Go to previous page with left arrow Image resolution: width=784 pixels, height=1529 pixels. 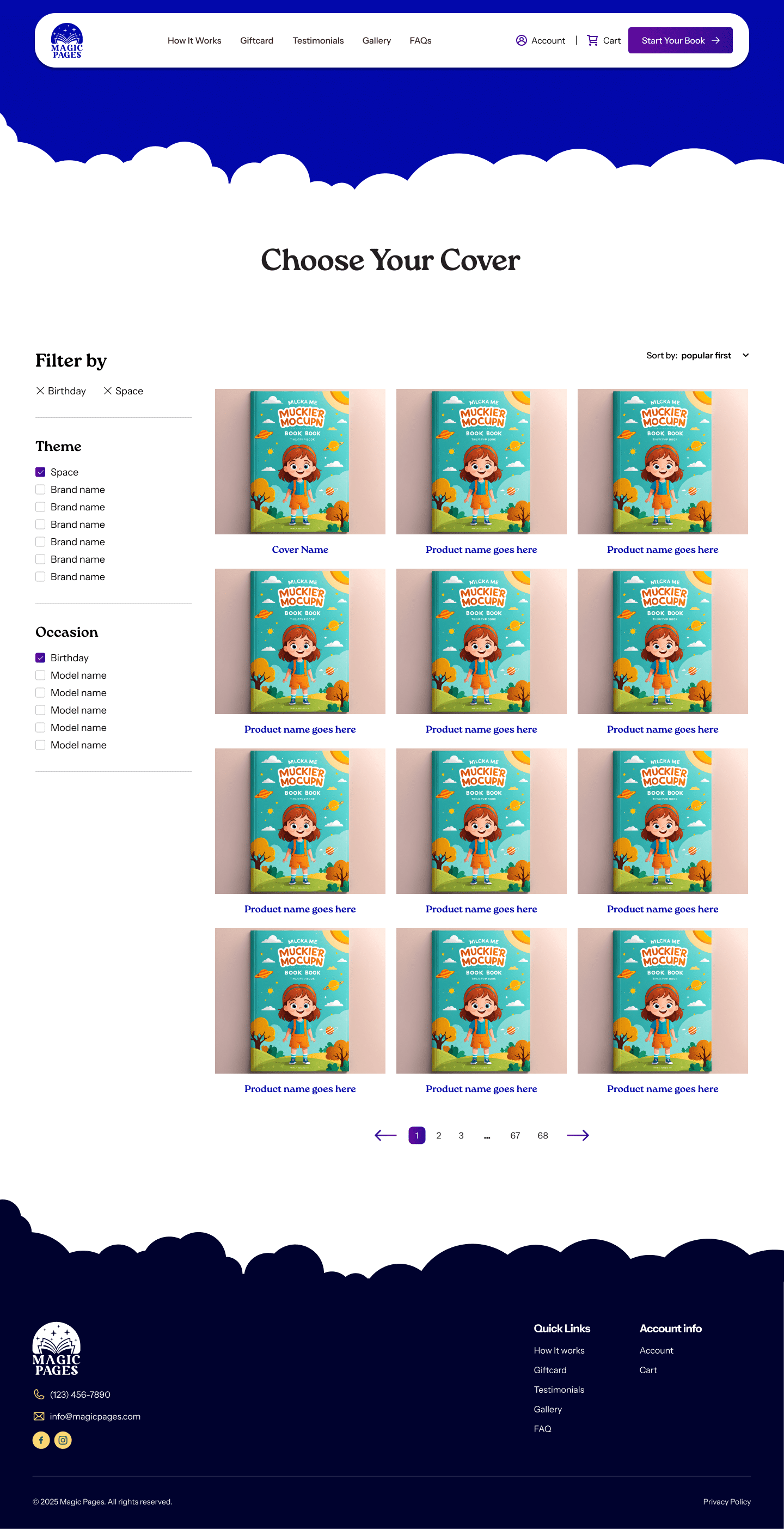[x=386, y=1136]
